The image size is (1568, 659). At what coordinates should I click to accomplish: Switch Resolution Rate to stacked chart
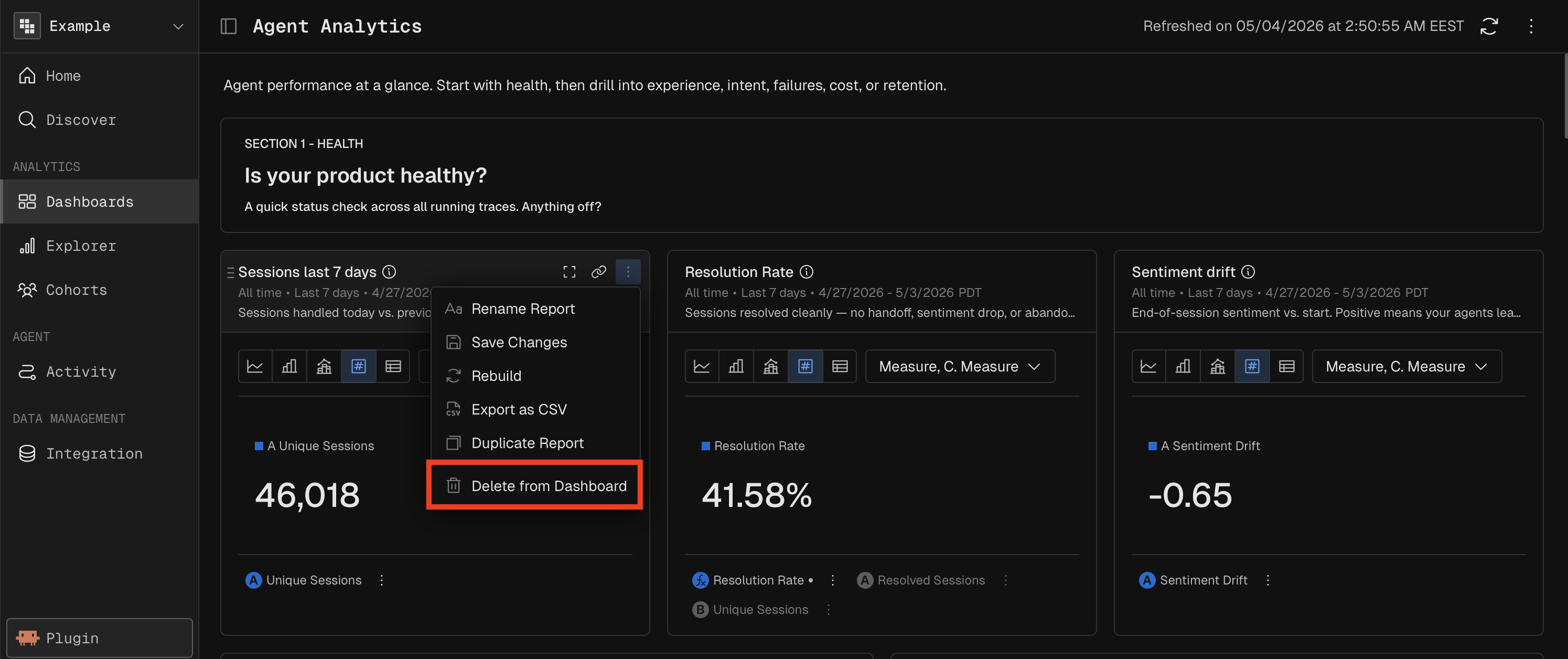771,366
